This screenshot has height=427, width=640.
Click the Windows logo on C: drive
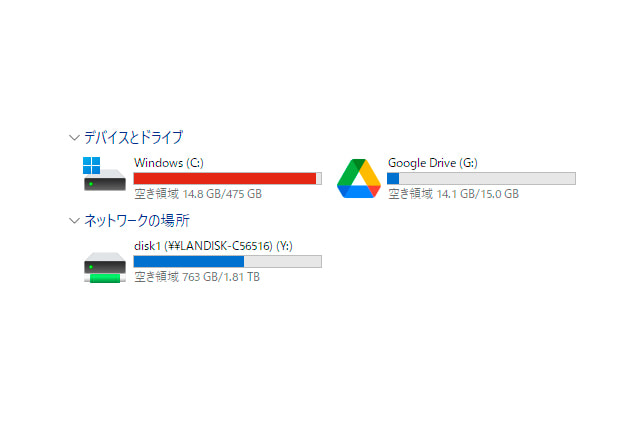[x=91, y=165]
